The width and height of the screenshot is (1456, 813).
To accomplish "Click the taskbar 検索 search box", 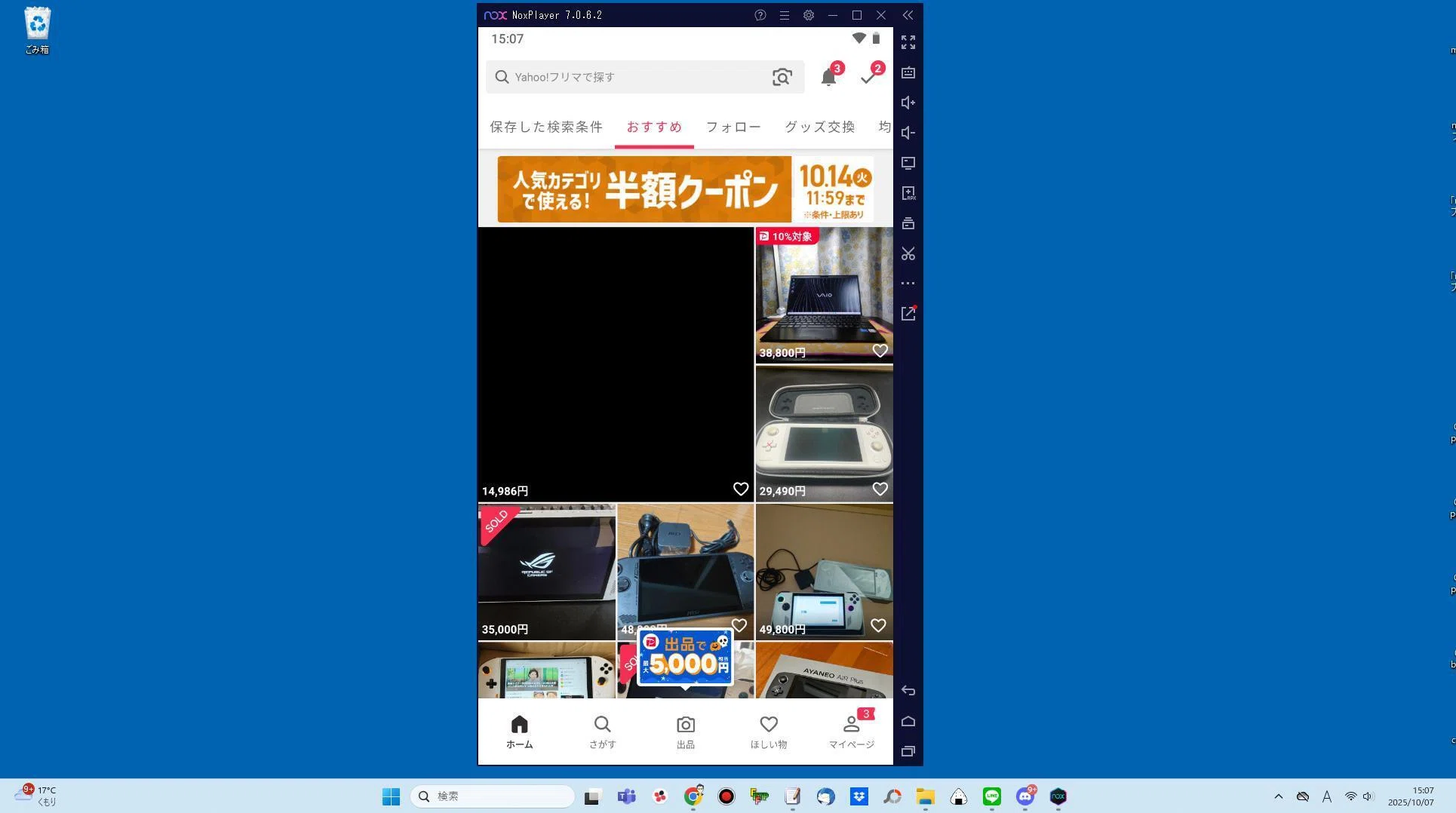I will click(493, 796).
